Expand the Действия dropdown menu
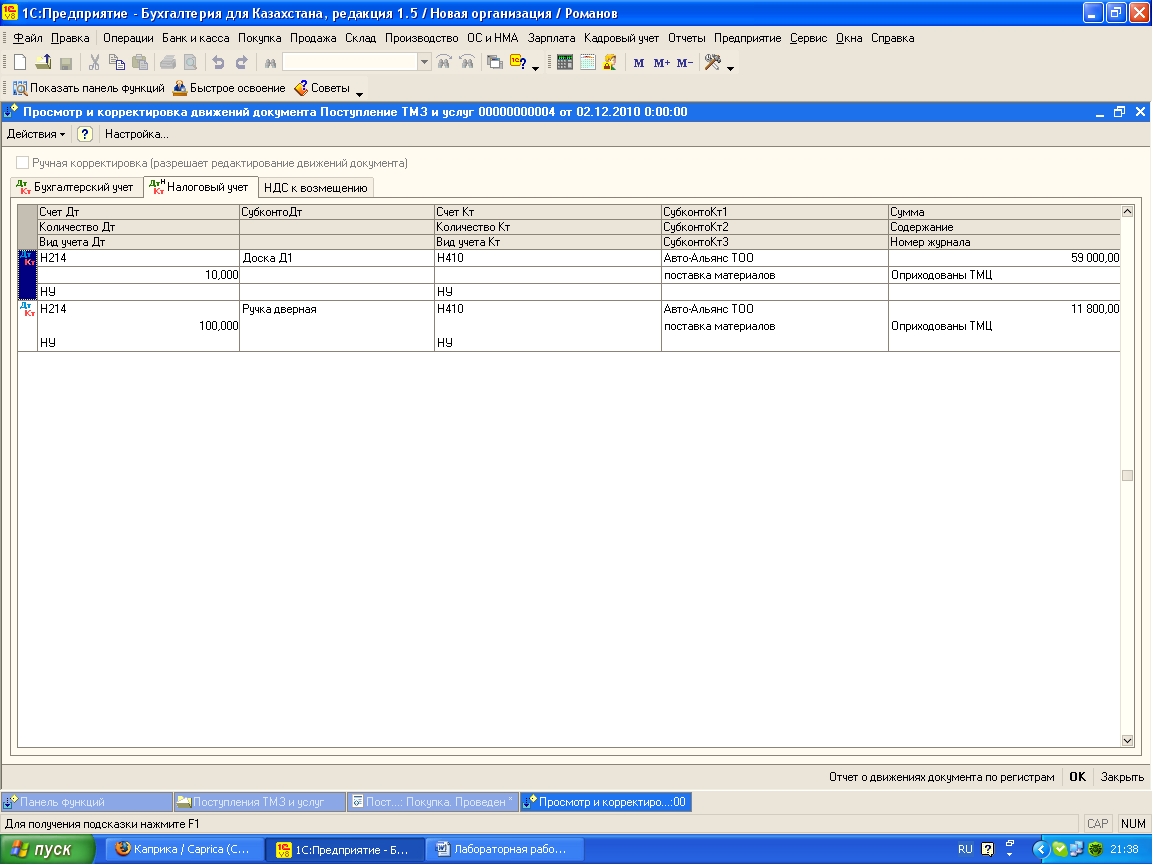1152x864 pixels. (x=36, y=134)
